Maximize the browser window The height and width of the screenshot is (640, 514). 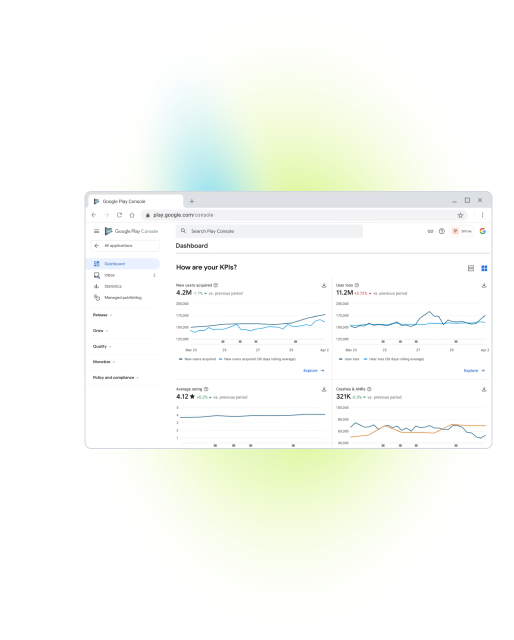[467, 200]
